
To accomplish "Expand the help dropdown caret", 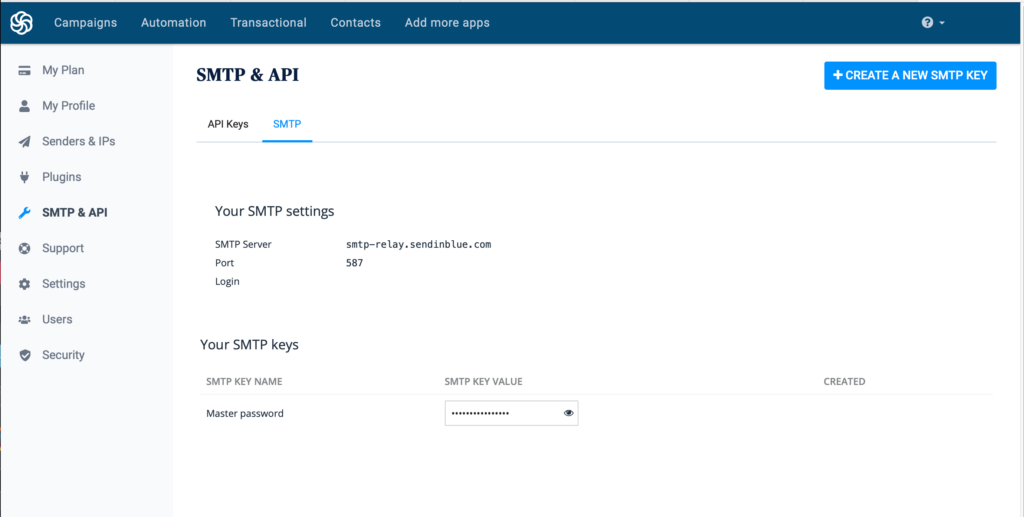I will click(942, 23).
